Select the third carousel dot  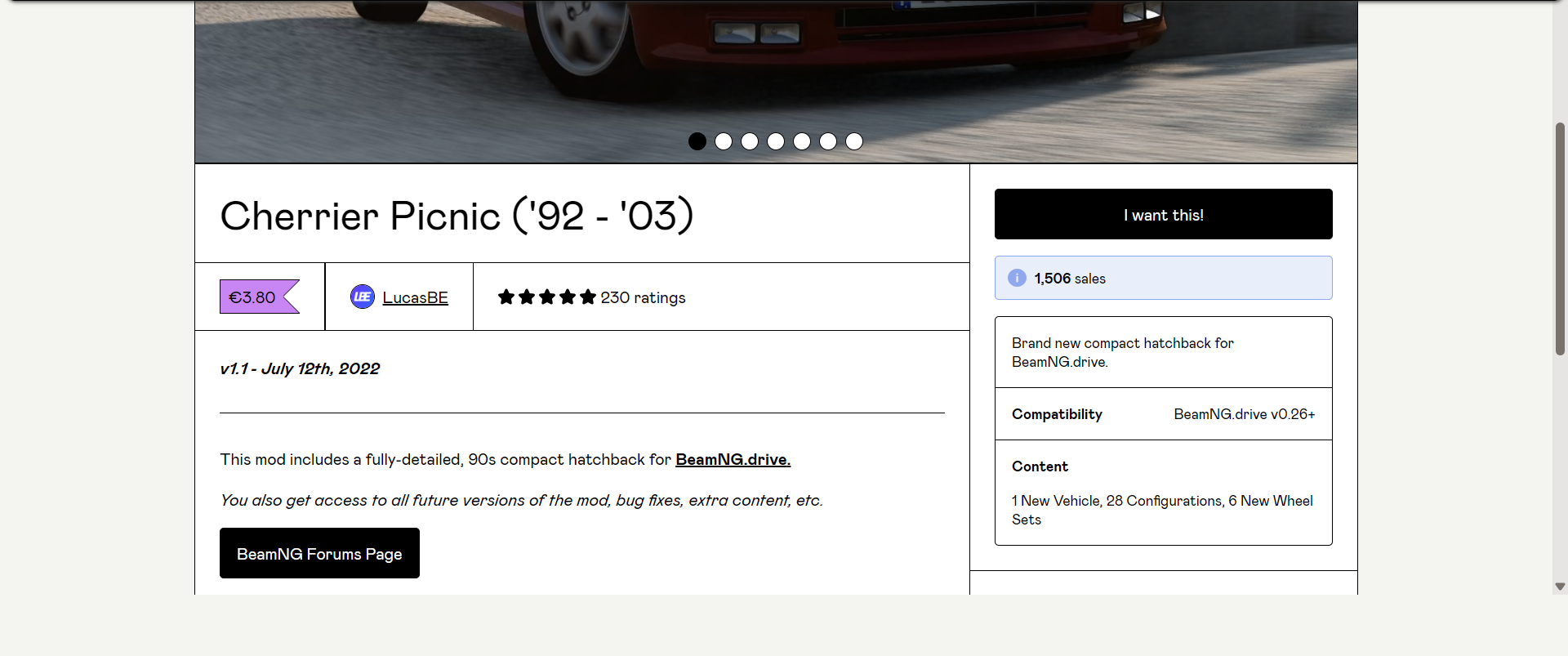coord(750,141)
